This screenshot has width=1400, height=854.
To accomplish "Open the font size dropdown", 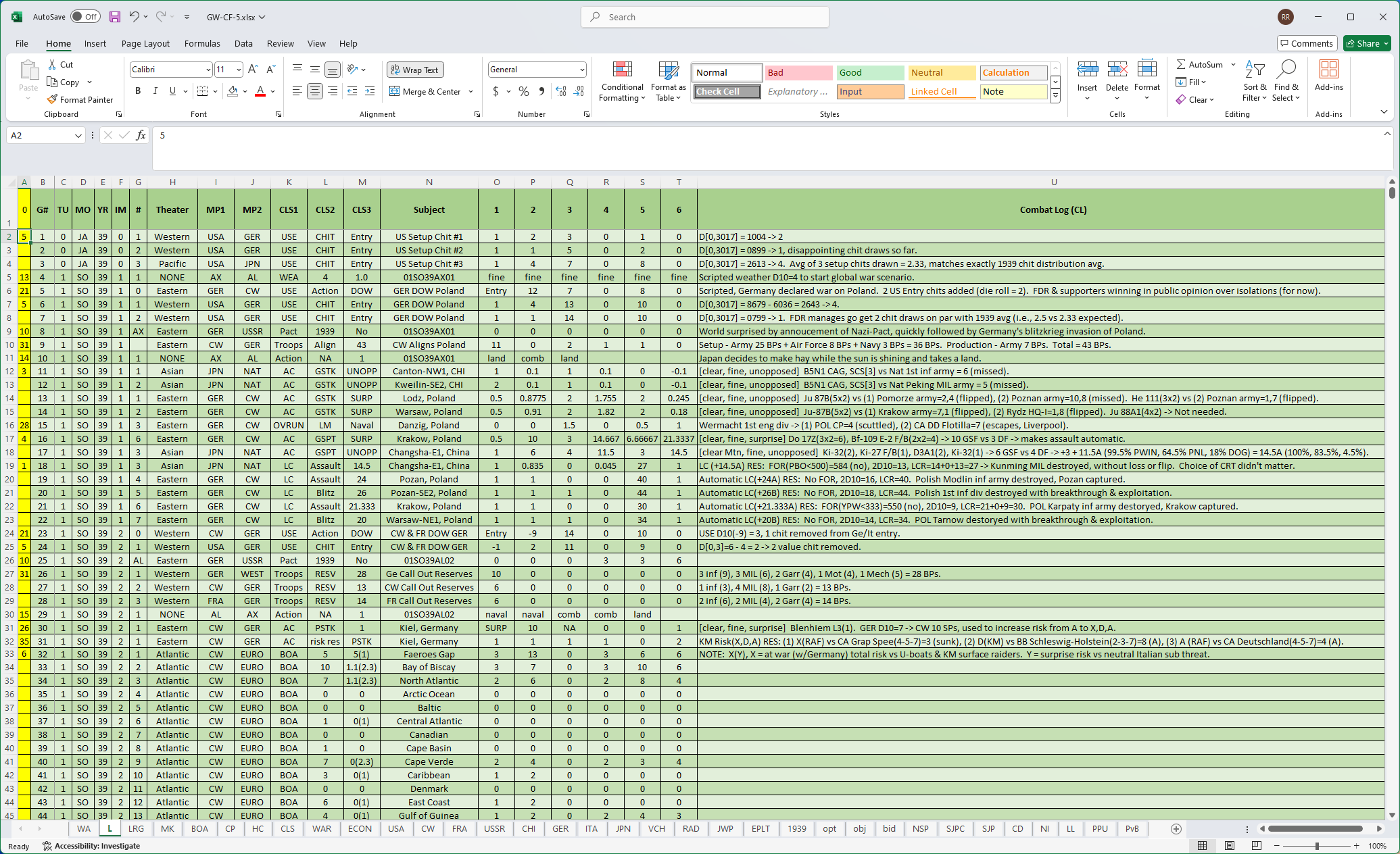I will (239, 70).
